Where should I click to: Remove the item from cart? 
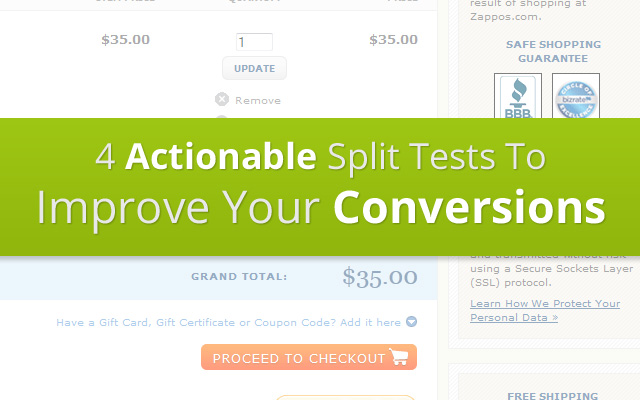(x=258, y=100)
